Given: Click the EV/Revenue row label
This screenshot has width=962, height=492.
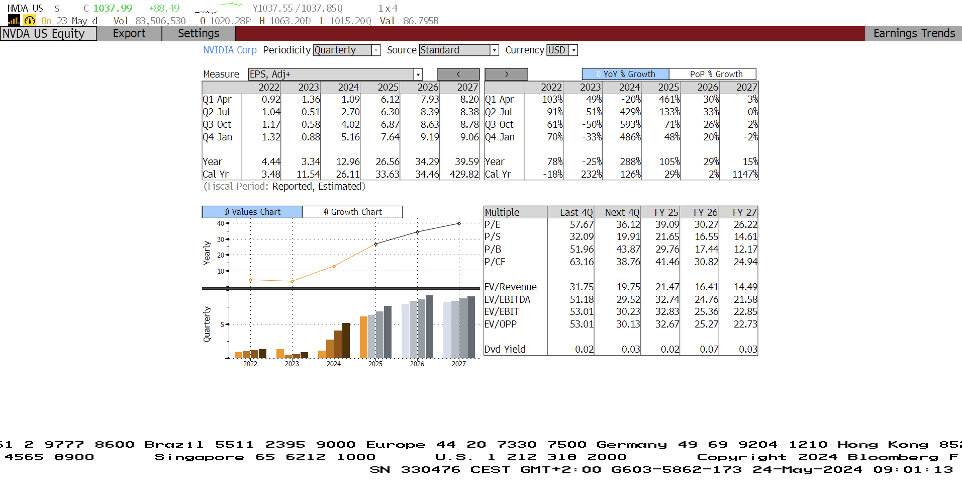Looking at the screenshot, I should (x=510, y=287).
